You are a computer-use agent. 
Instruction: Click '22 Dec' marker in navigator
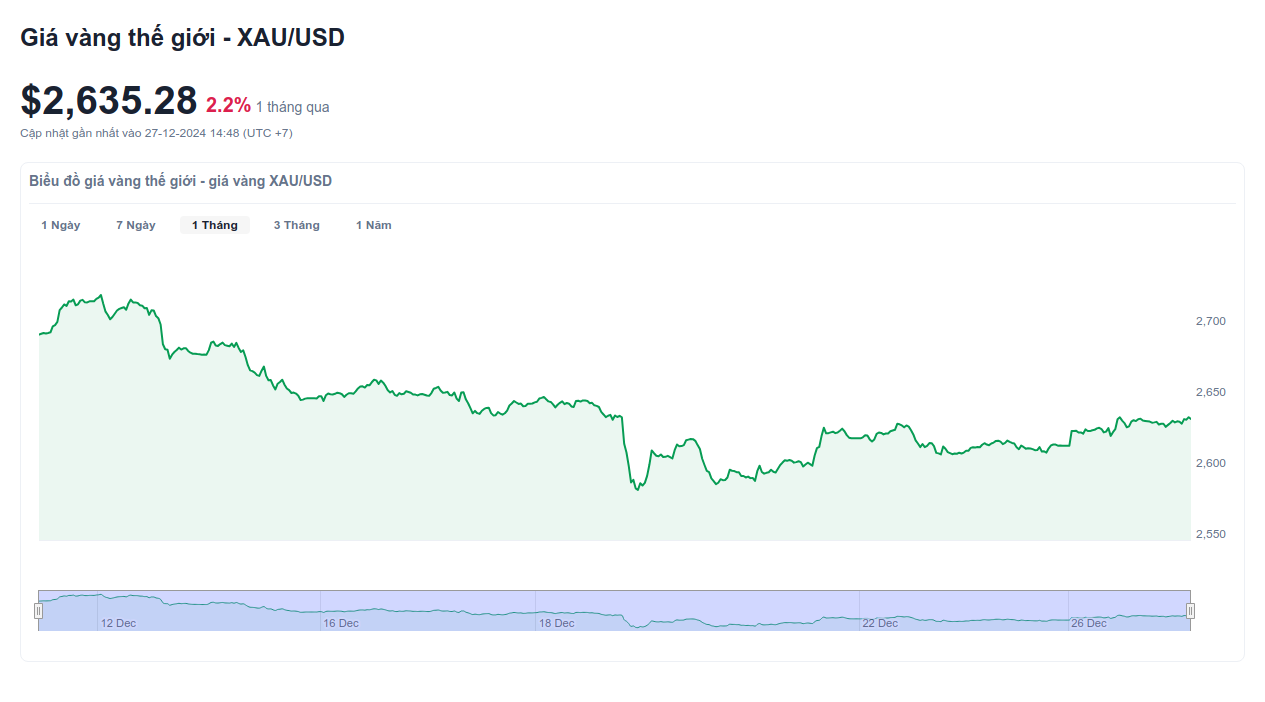pos(880,623)
